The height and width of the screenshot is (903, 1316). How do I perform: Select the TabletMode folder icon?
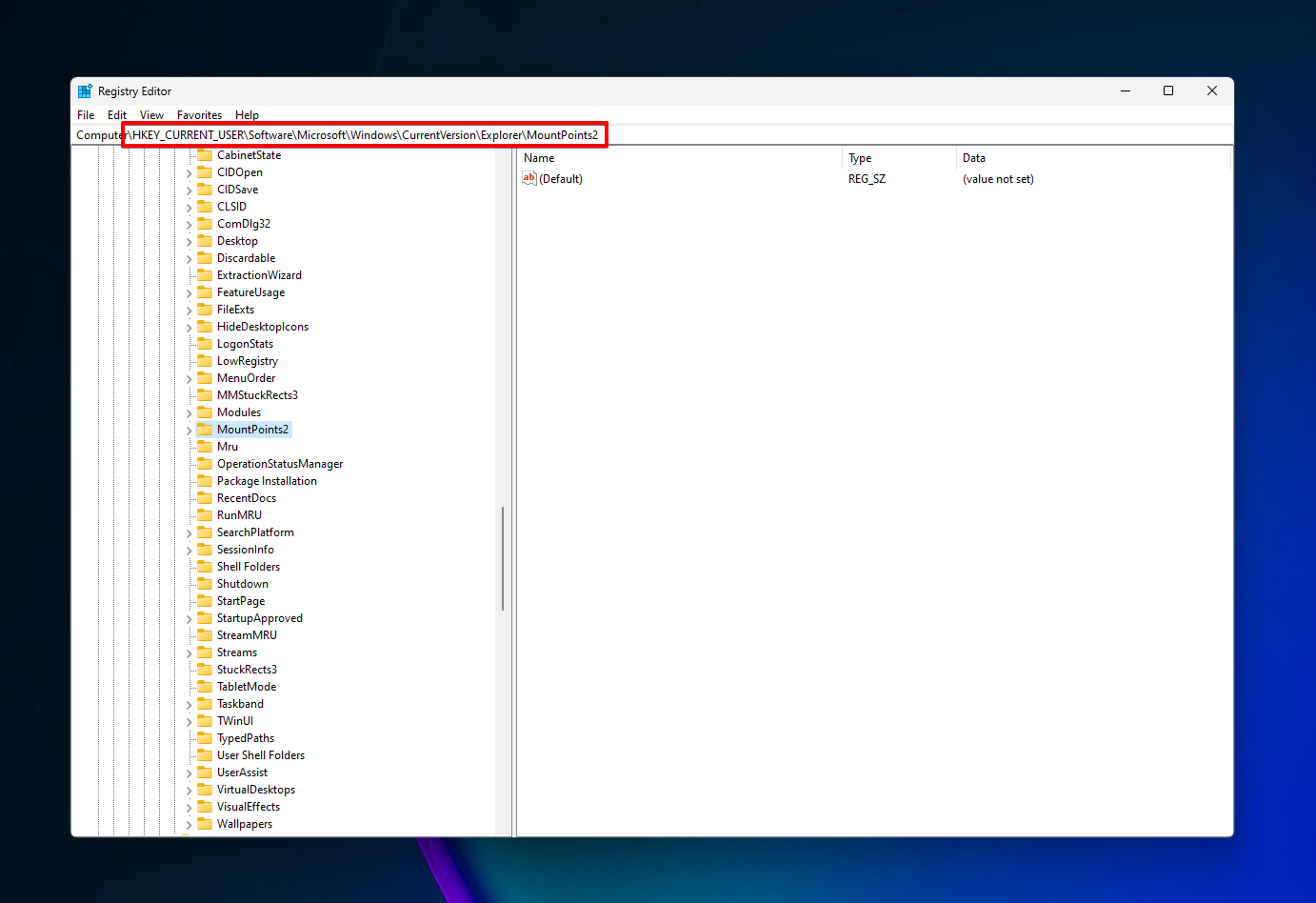[205, 687]
